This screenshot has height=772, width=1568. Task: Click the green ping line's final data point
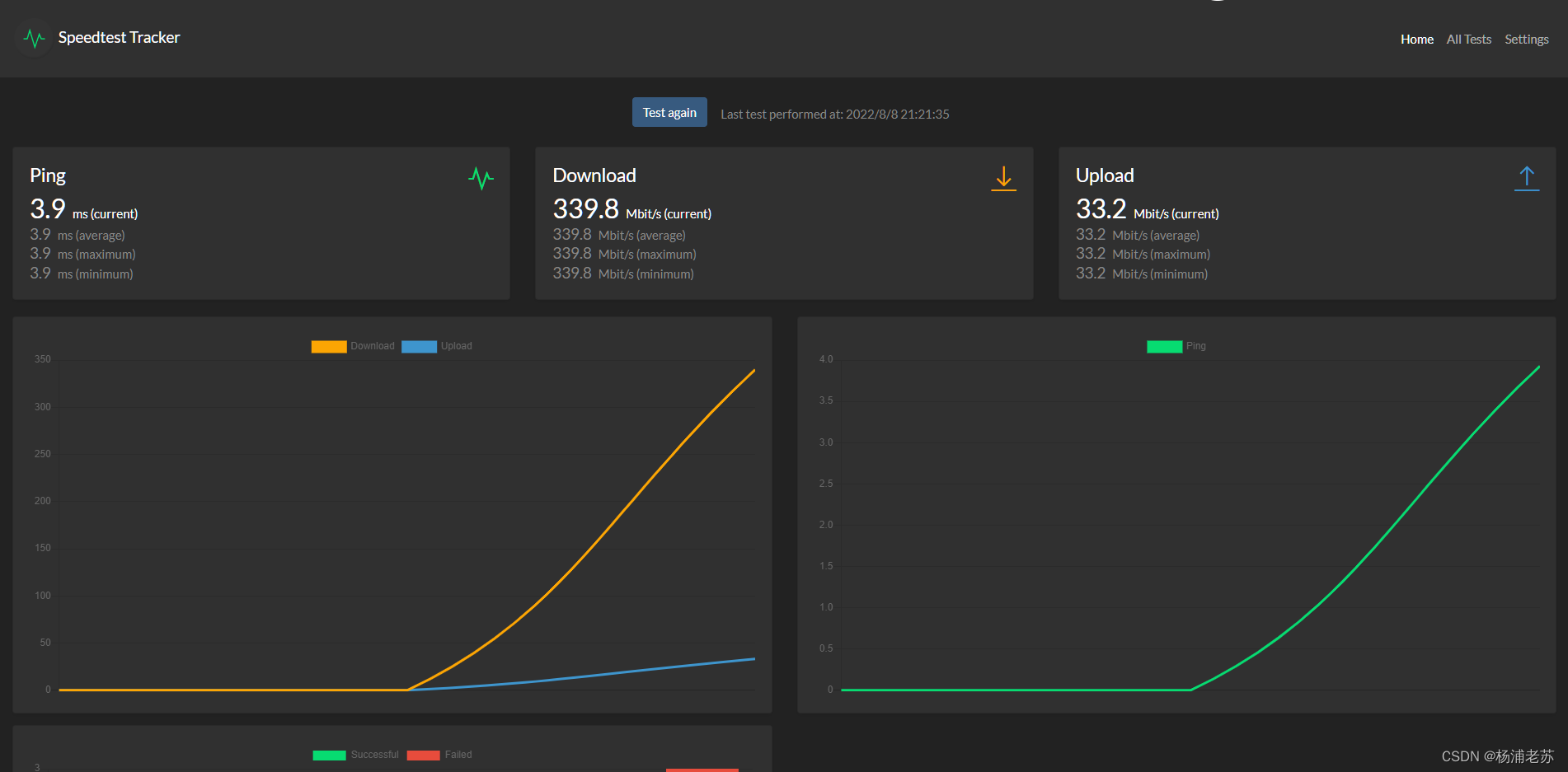click(x=1539, y=367)
